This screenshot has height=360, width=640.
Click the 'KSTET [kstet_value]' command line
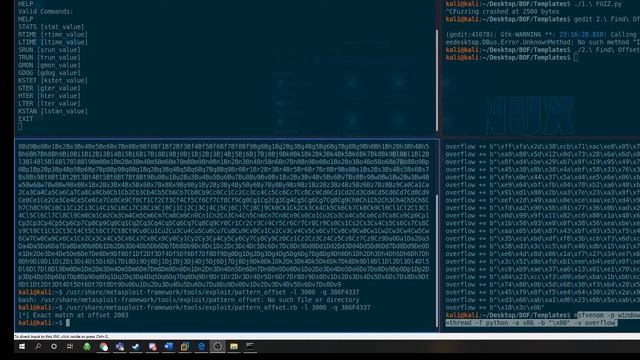point(53,80)
